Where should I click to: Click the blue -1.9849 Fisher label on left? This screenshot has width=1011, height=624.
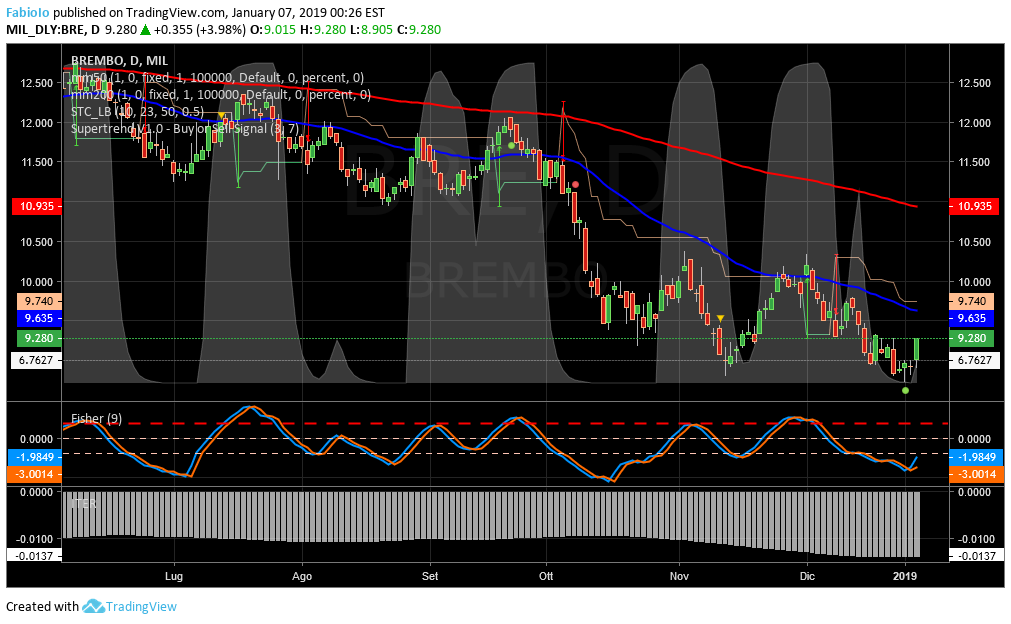[35, 457]
